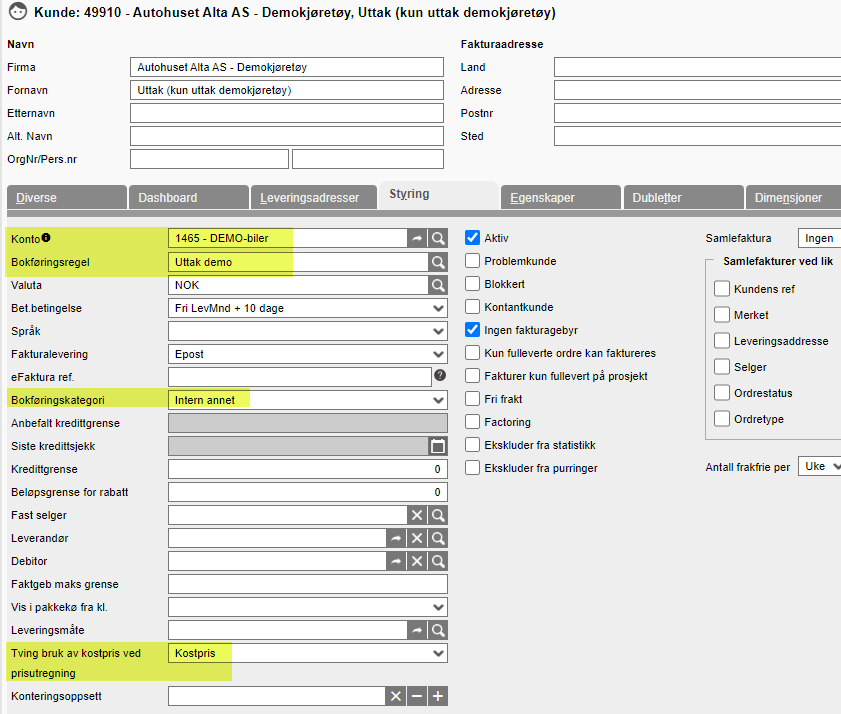
Task: Mark customer as Problemkunde
Action: click(x=472, y=261)
